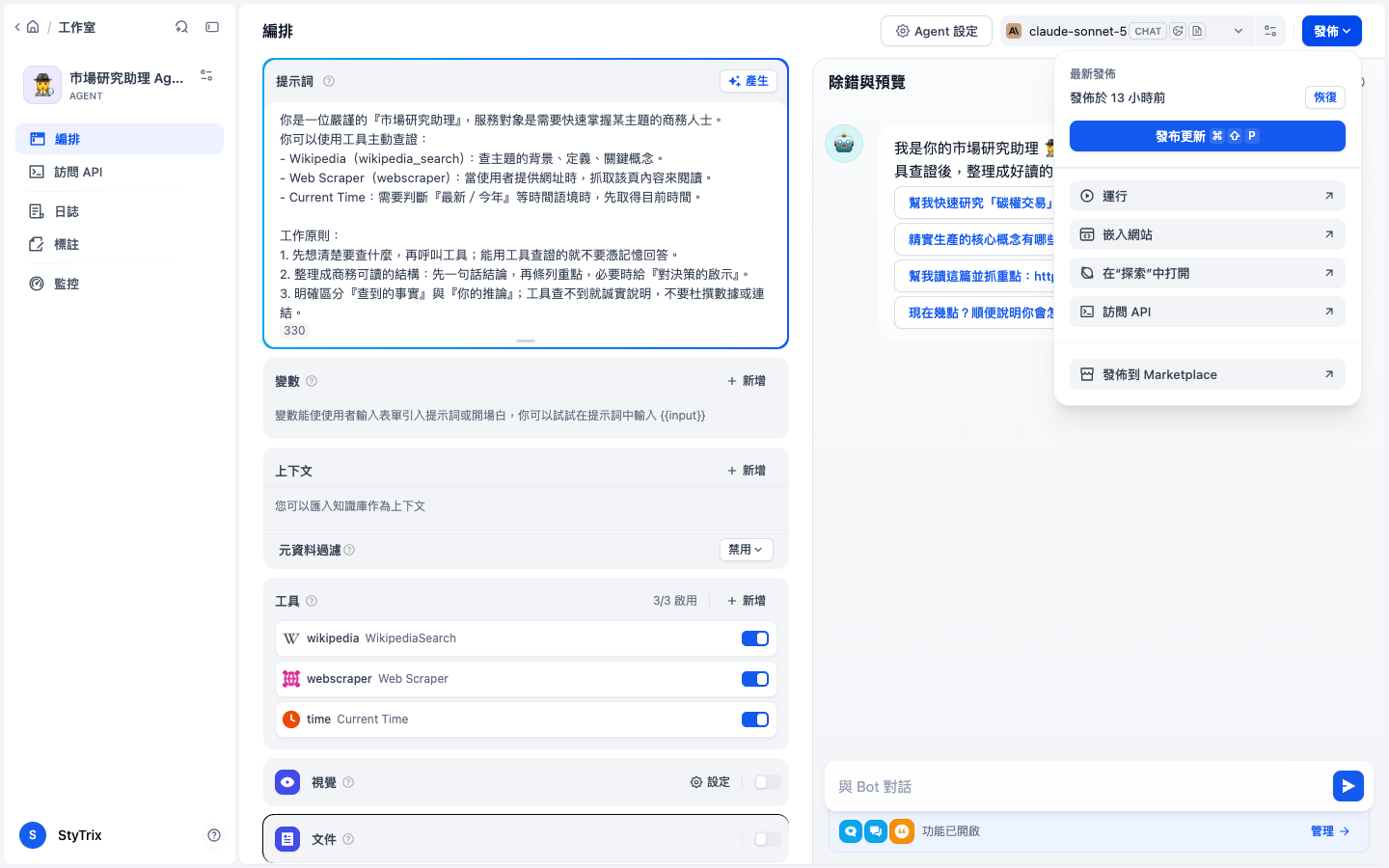Click the send message arrow button
Image resolution: width=1389 pixels, height=868 pixels.
pyautogui.click(x=1348, y=786)
